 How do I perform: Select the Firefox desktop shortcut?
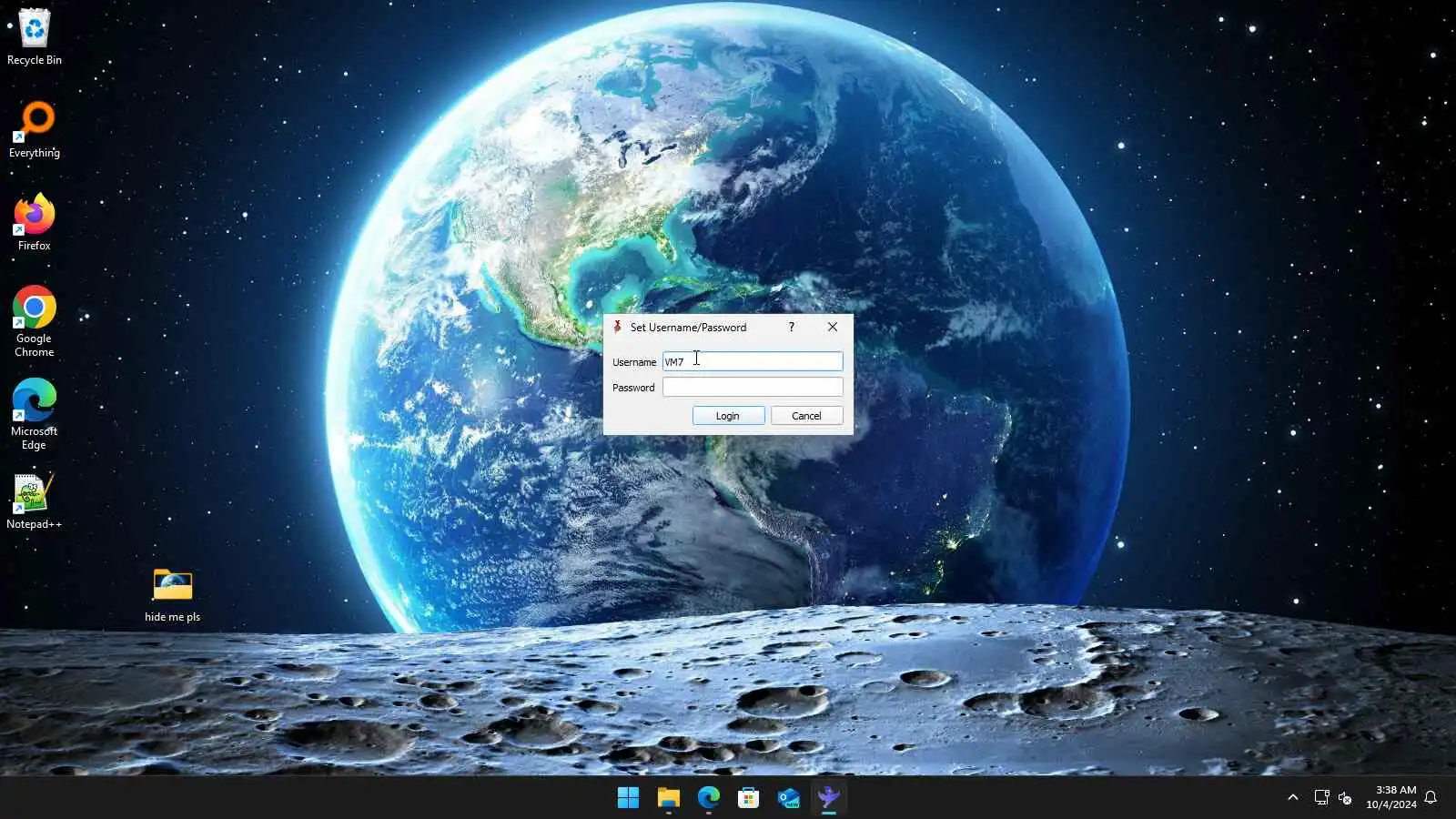coord(35,222)
